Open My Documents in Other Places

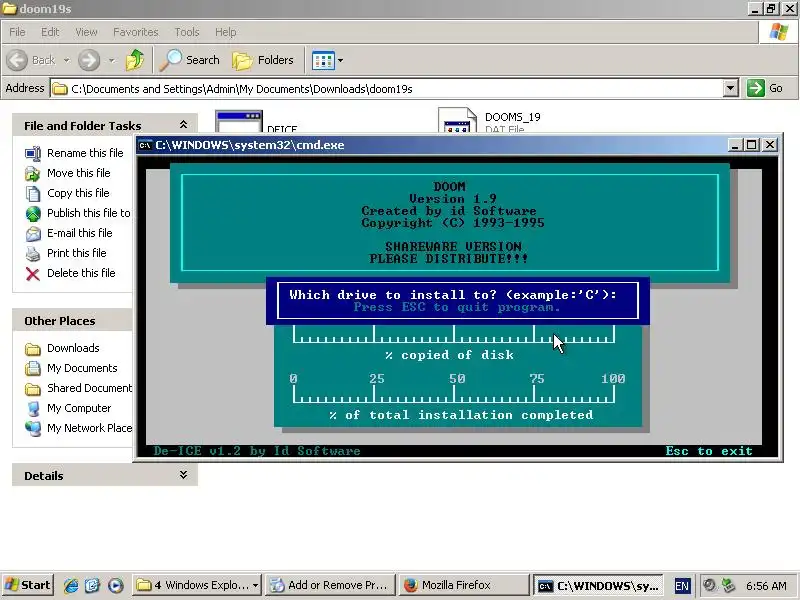click(82, 368)
